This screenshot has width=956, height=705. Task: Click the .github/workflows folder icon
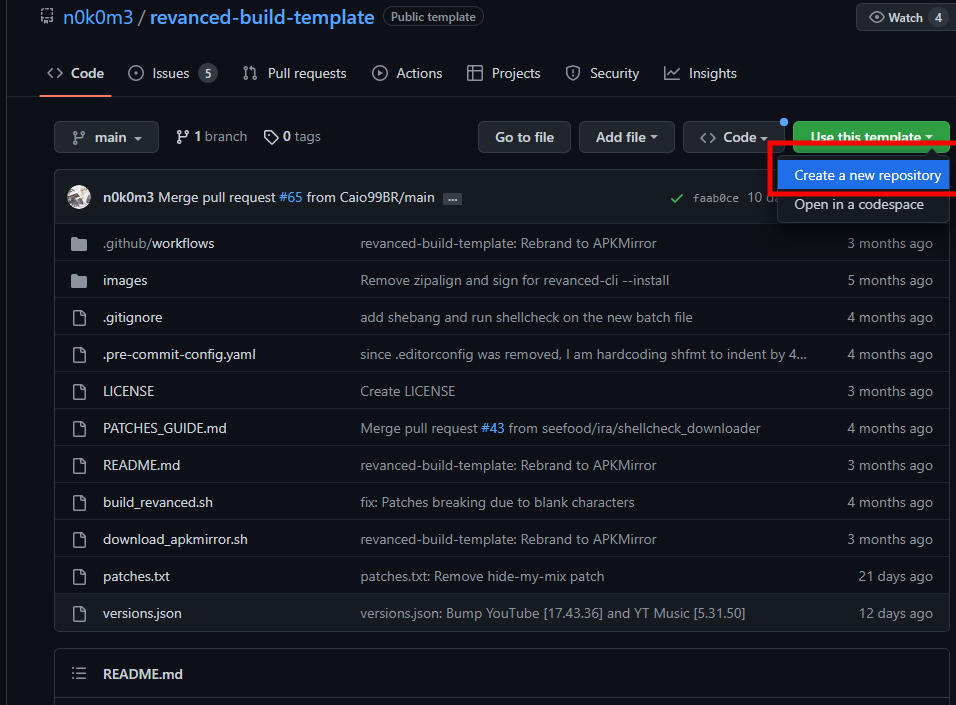pos(80,244)
